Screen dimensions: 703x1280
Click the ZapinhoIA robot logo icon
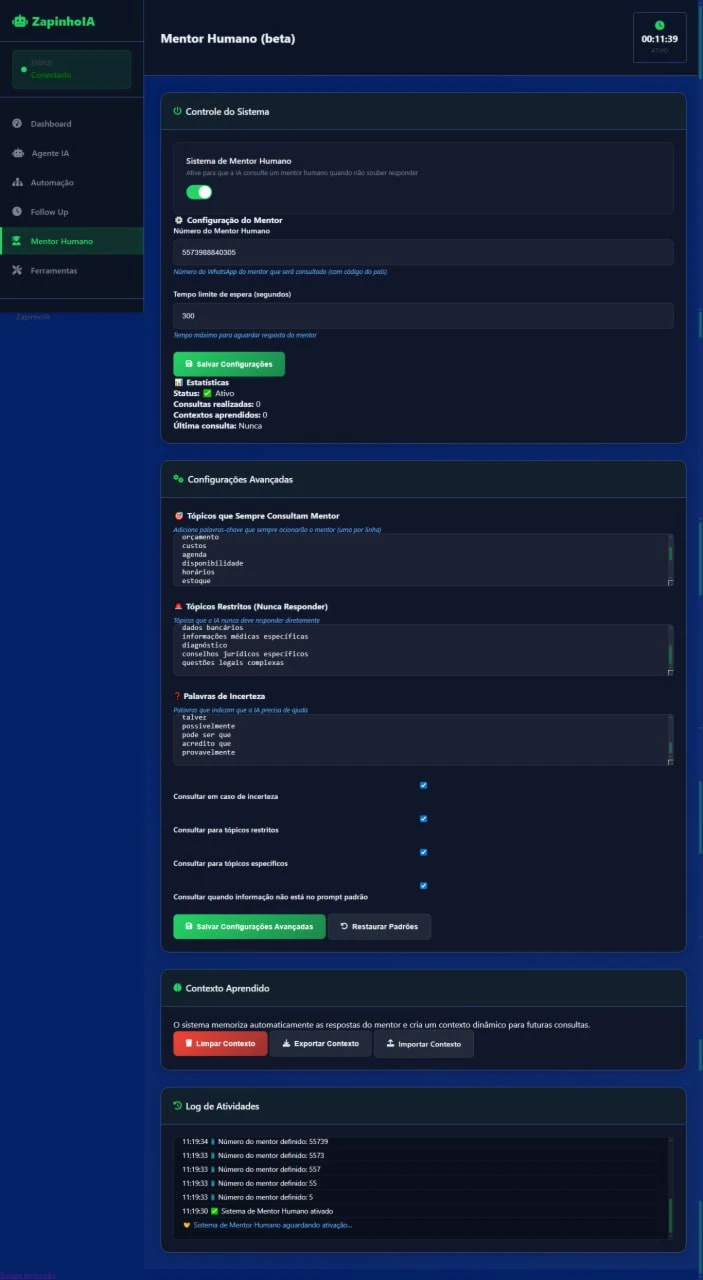coord(19,21)
